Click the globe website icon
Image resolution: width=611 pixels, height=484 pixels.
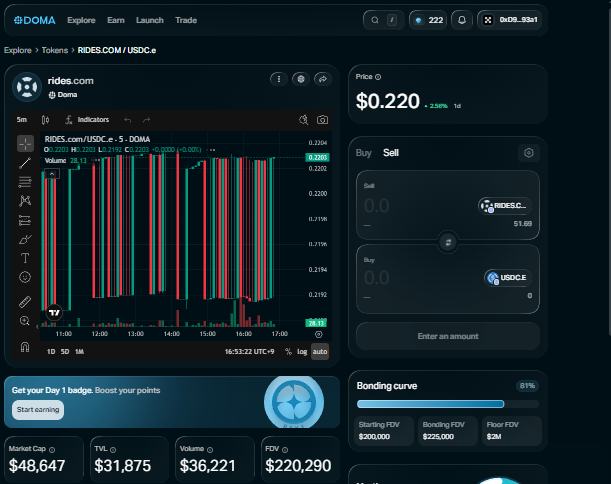pos(301,79)
